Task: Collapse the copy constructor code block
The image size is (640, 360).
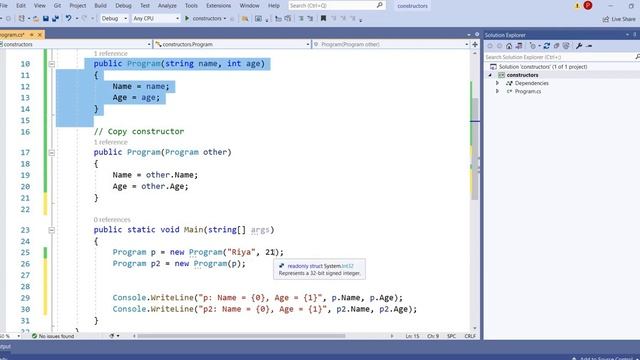Action: click(x=52, y=153)
